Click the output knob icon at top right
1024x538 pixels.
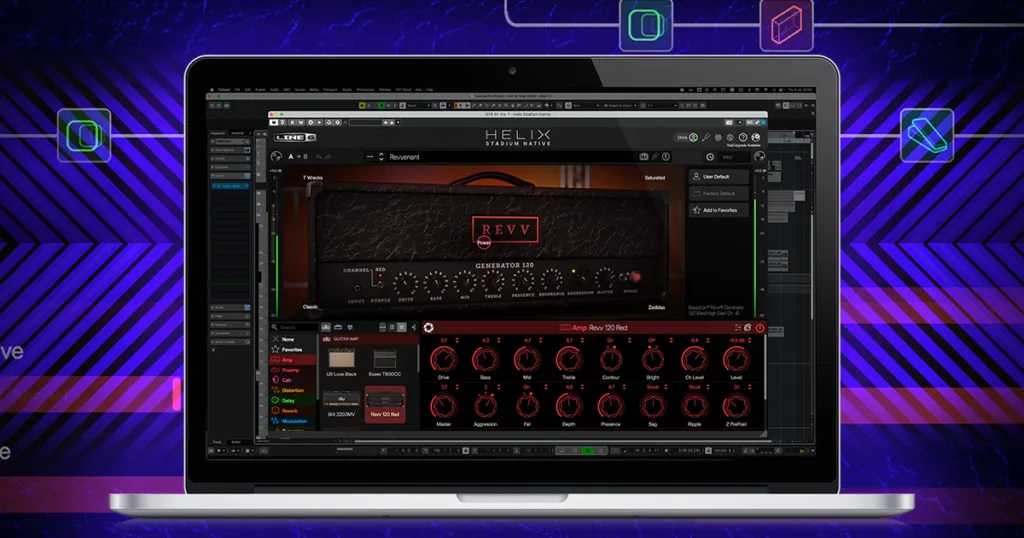pos(760,157)
